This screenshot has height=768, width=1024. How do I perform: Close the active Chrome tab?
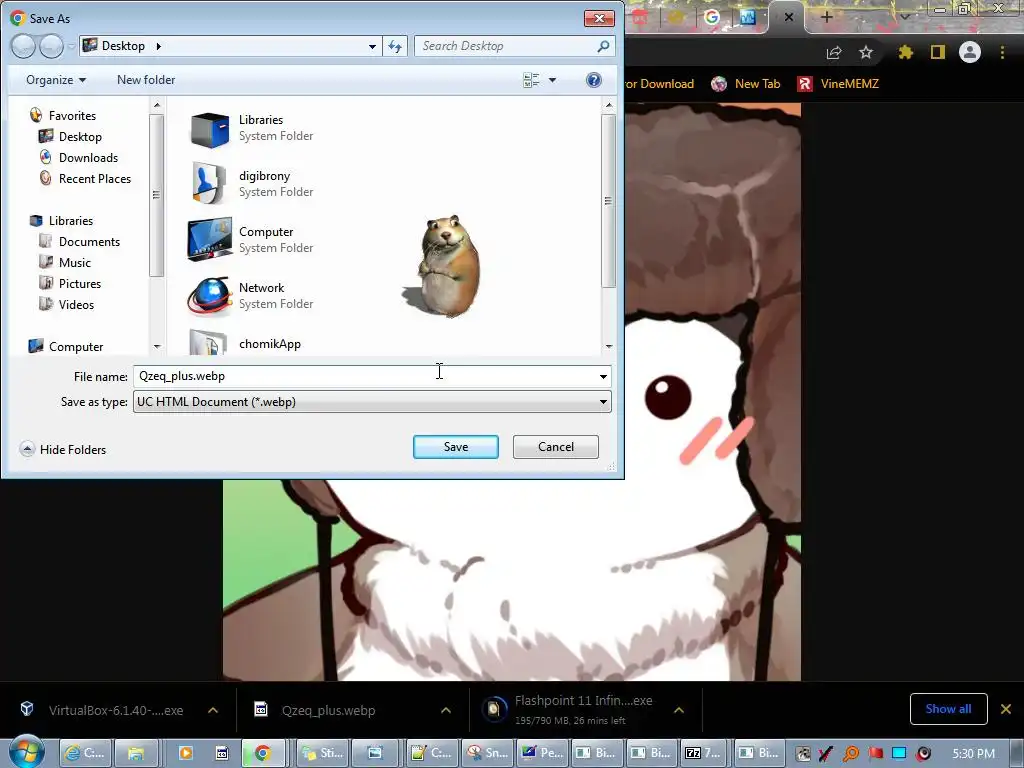tap(788, 17)
